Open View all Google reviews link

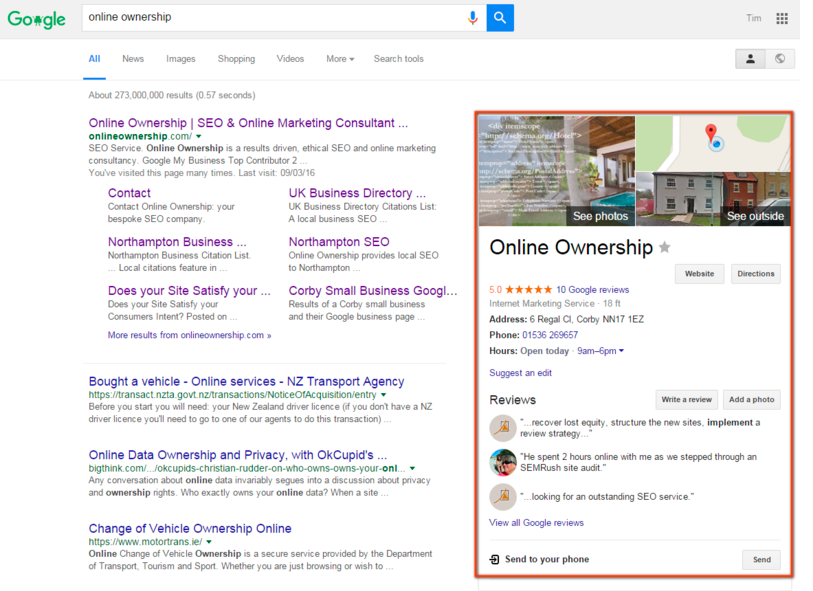[x=536, y=523]
